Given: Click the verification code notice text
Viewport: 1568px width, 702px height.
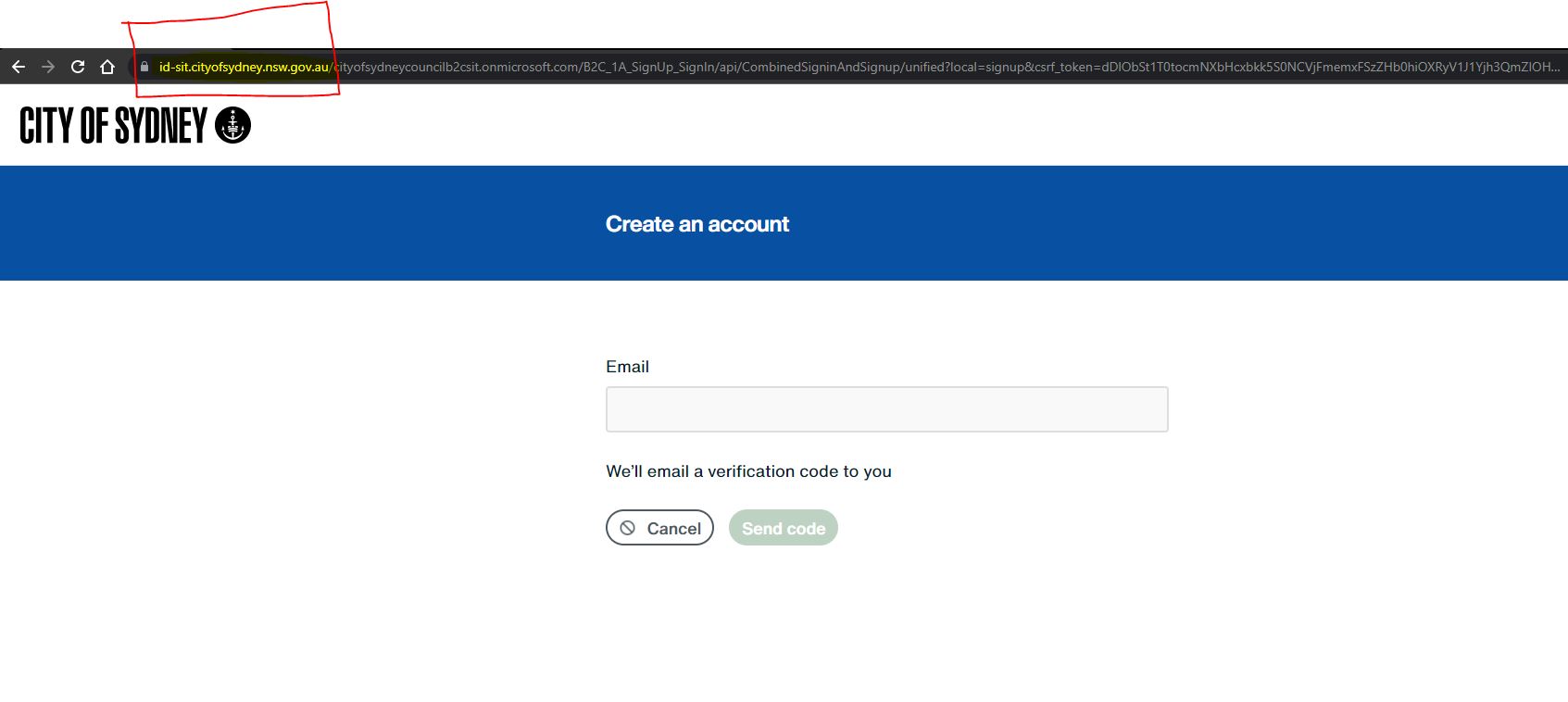Looking at the screenshot, I should [748, 471].
